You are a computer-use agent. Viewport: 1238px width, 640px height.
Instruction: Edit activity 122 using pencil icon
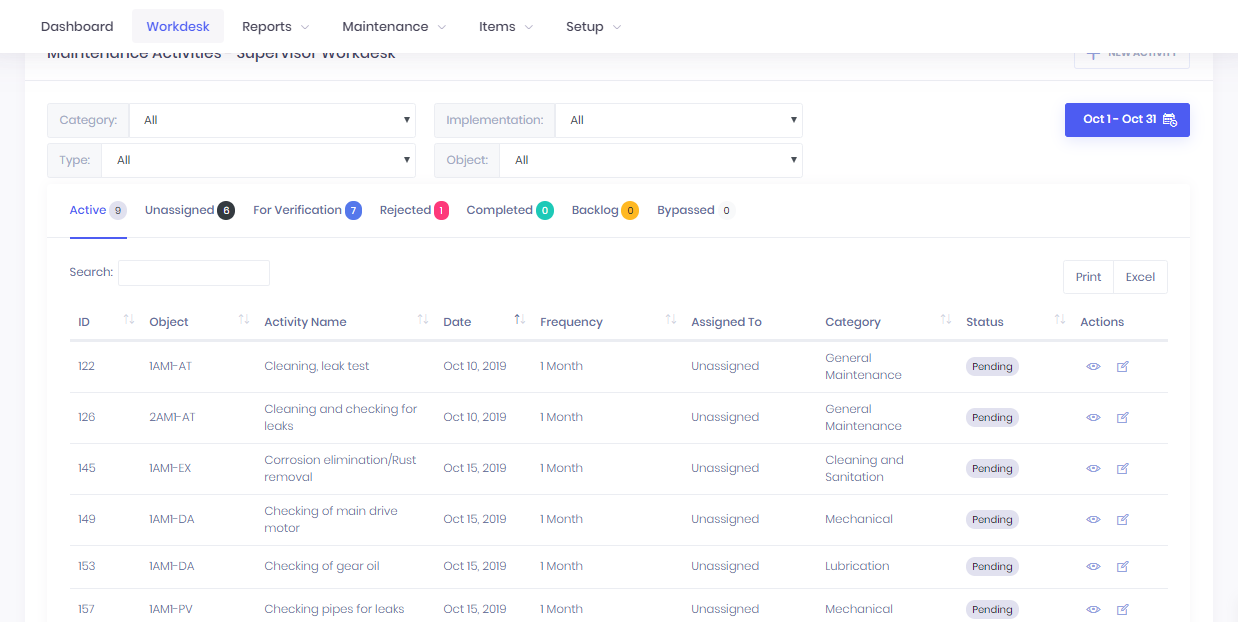(x=1122, y=367)
